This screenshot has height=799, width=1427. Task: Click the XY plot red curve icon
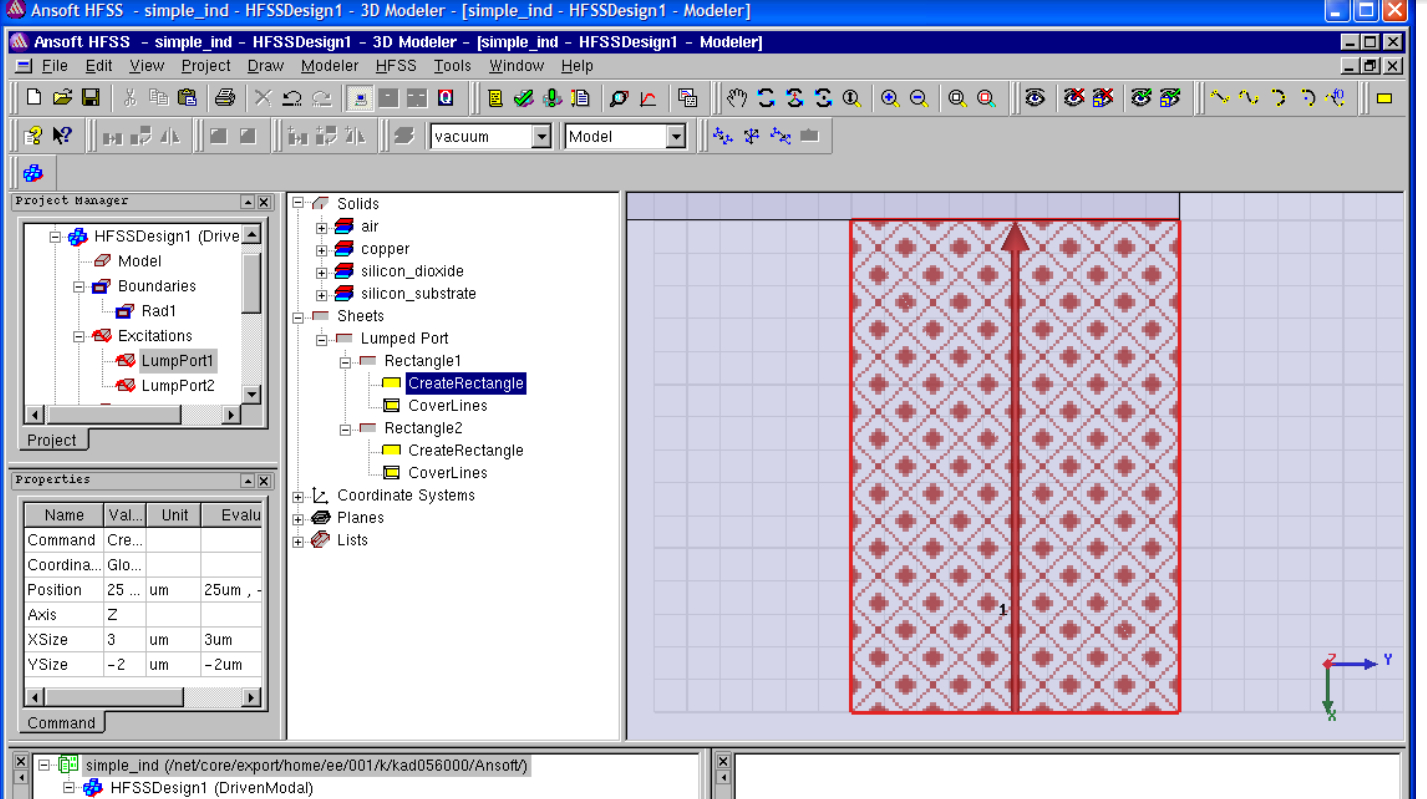pos(648,98)
